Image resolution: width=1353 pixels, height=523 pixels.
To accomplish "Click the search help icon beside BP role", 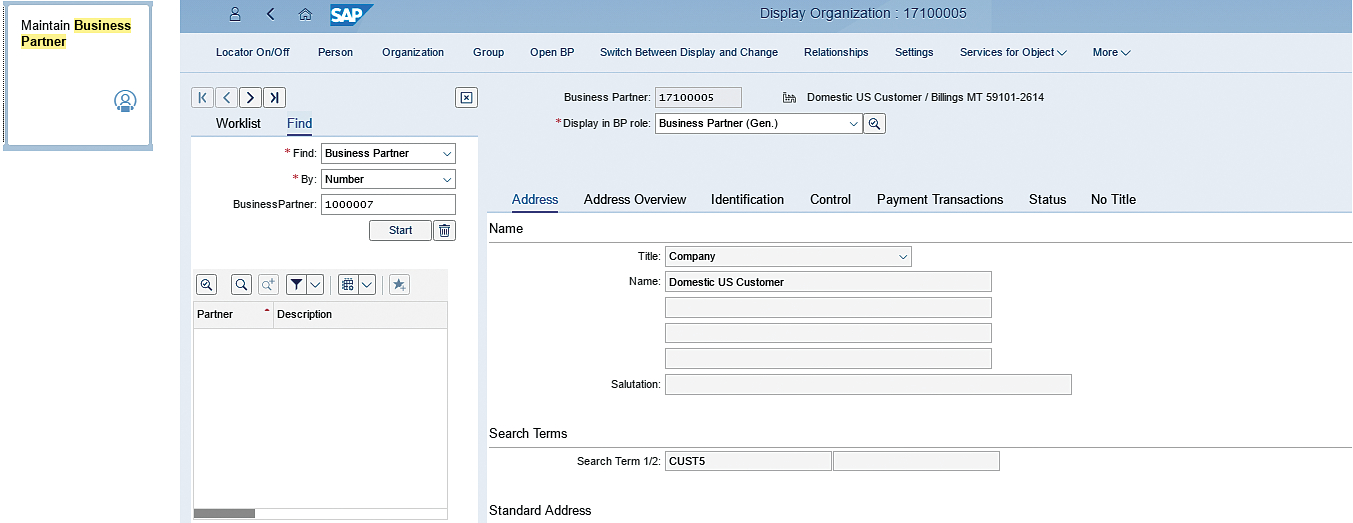I will pos(874,124).
